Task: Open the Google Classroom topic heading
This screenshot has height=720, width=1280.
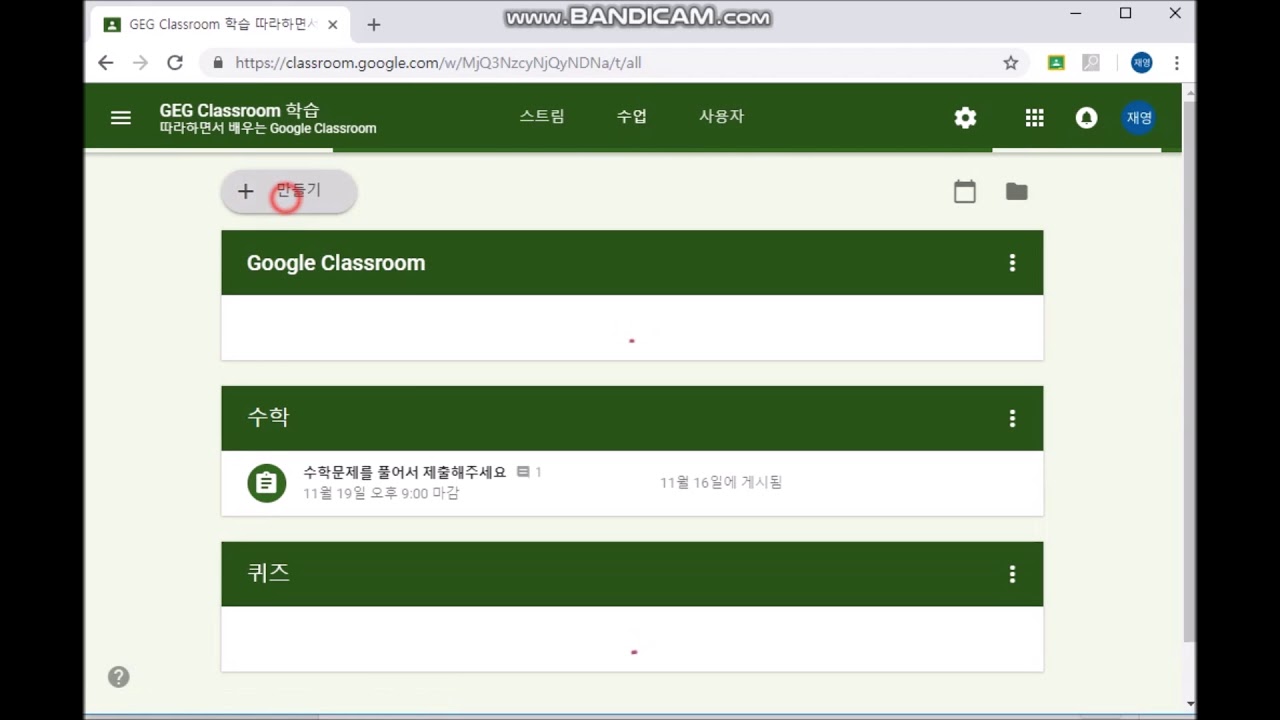Action: [x=336, y=263]
